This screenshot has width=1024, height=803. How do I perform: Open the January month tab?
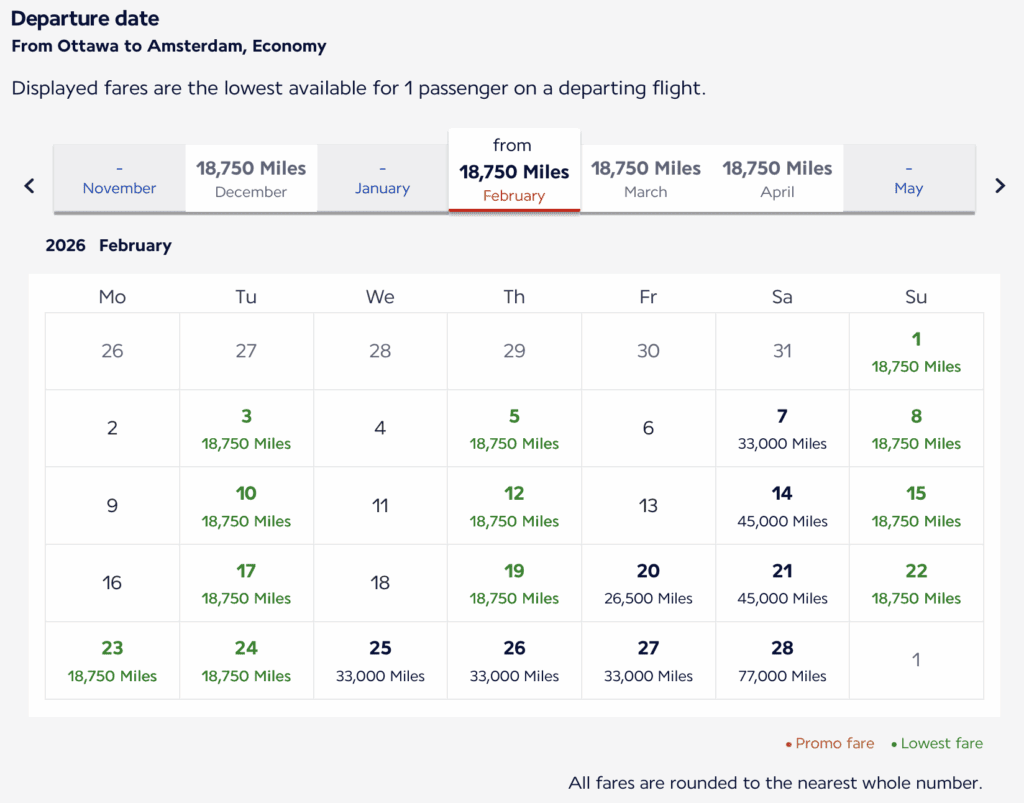(x=382, y=179)
